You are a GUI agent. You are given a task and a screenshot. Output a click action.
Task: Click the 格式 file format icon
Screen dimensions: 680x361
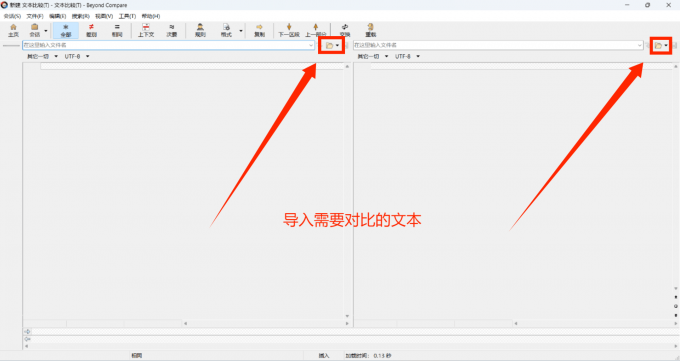(x=226, y=30)
